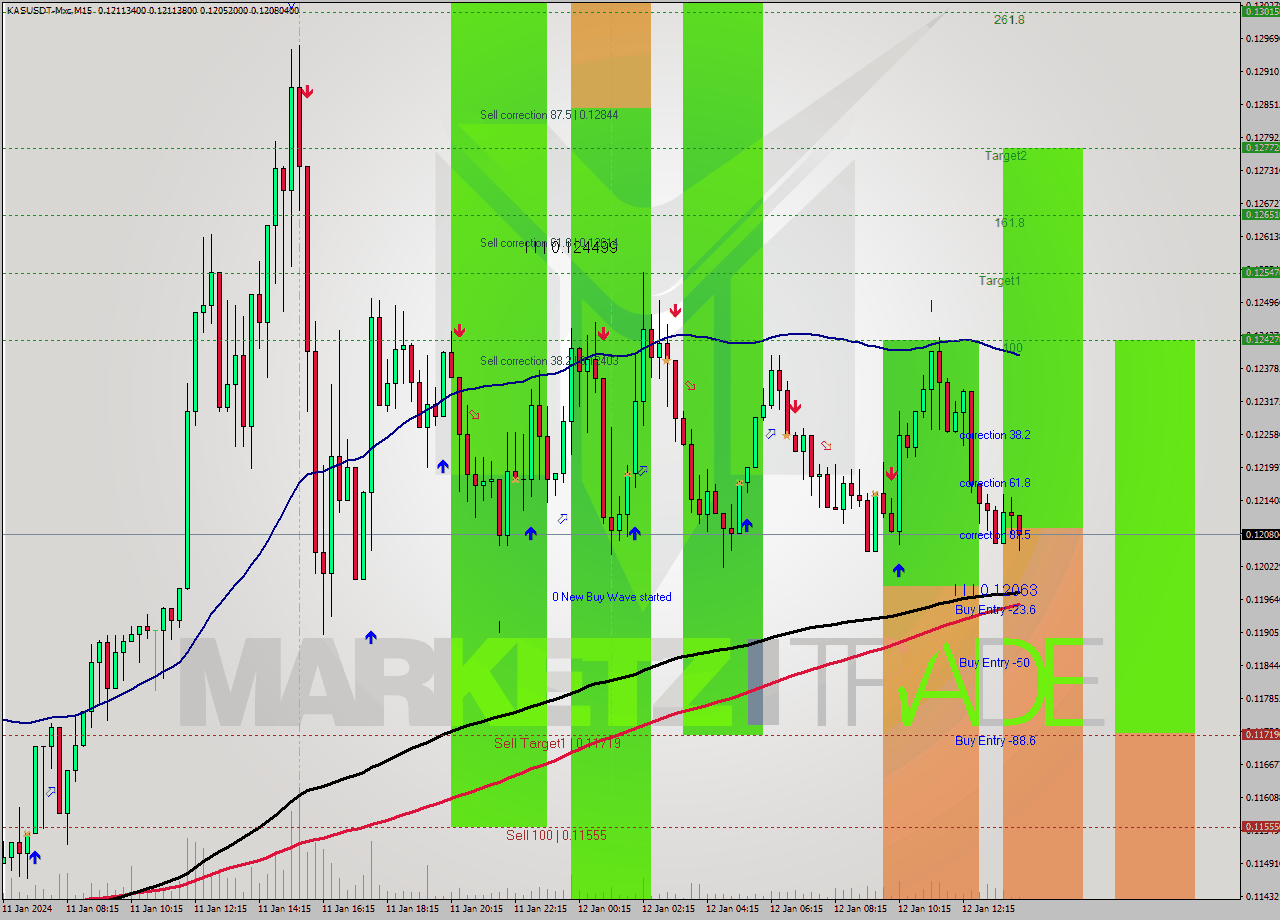Click the green 0.13015 price tag

tap(1260, 12)
